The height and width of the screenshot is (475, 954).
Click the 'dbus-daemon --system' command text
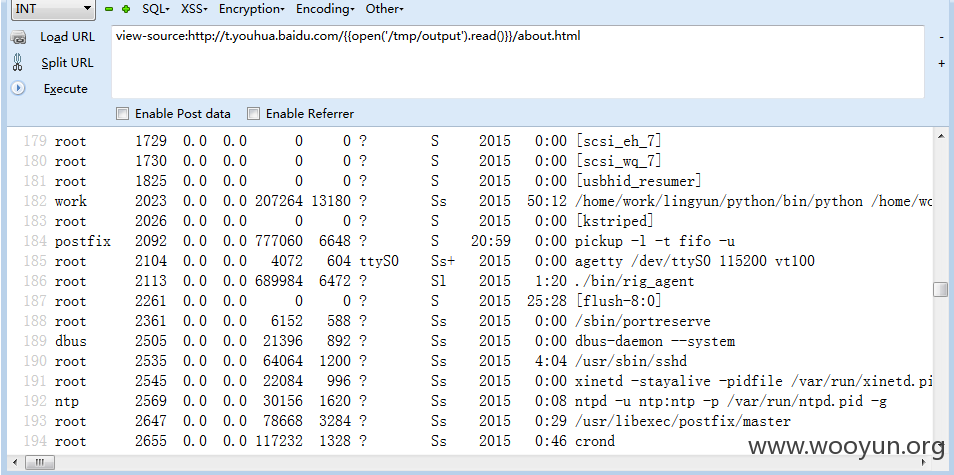point(655,342)
